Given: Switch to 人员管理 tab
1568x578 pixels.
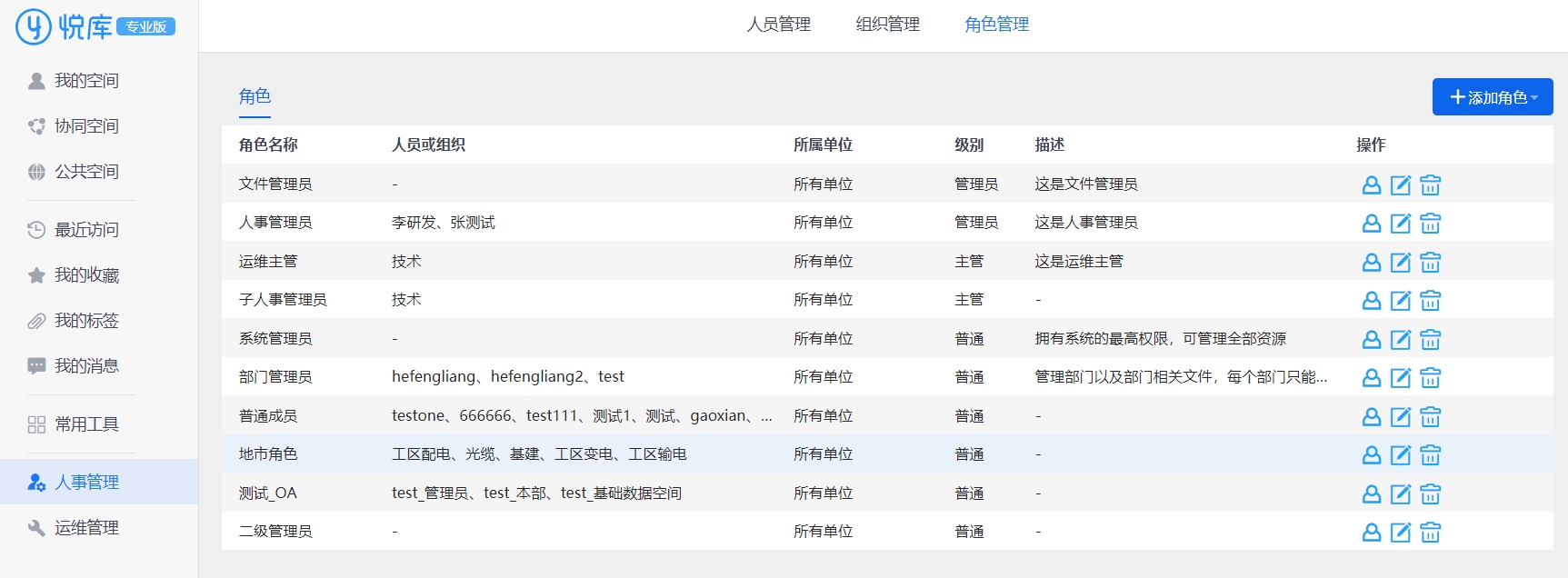Looking at the screenshot, I should point(778,25).
